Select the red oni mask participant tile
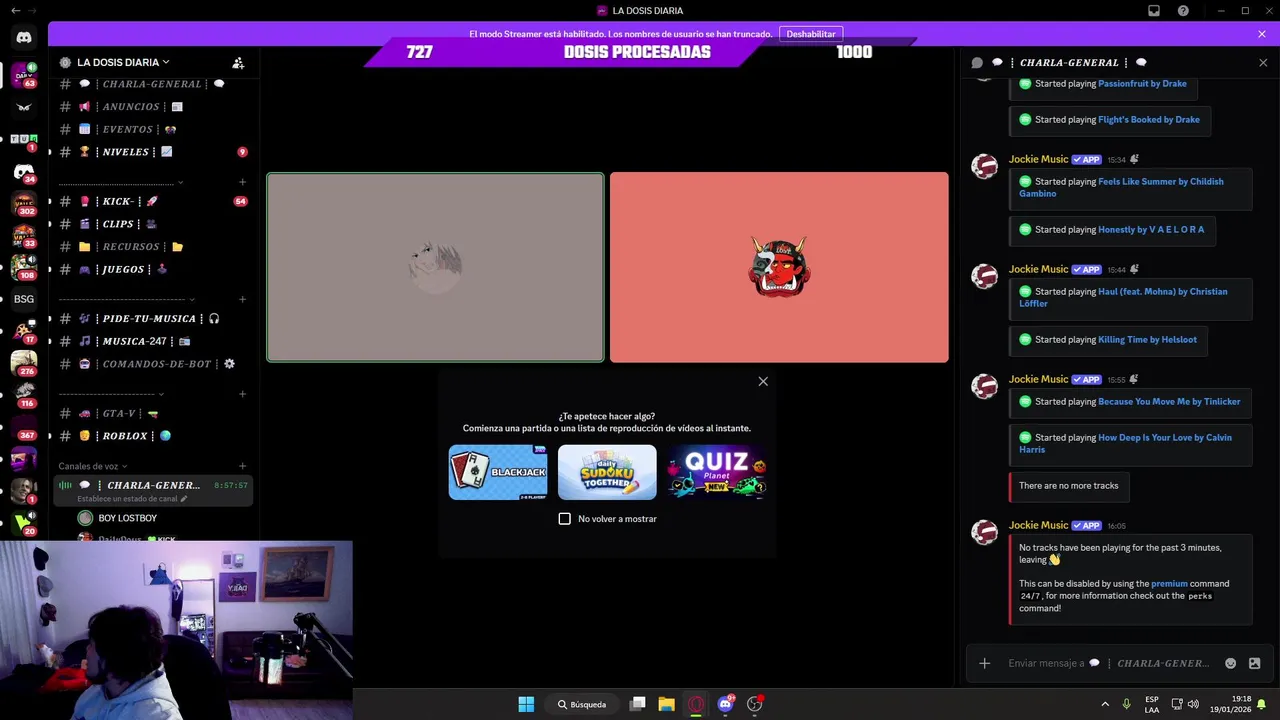1280x720 pixels. [779, 267]
